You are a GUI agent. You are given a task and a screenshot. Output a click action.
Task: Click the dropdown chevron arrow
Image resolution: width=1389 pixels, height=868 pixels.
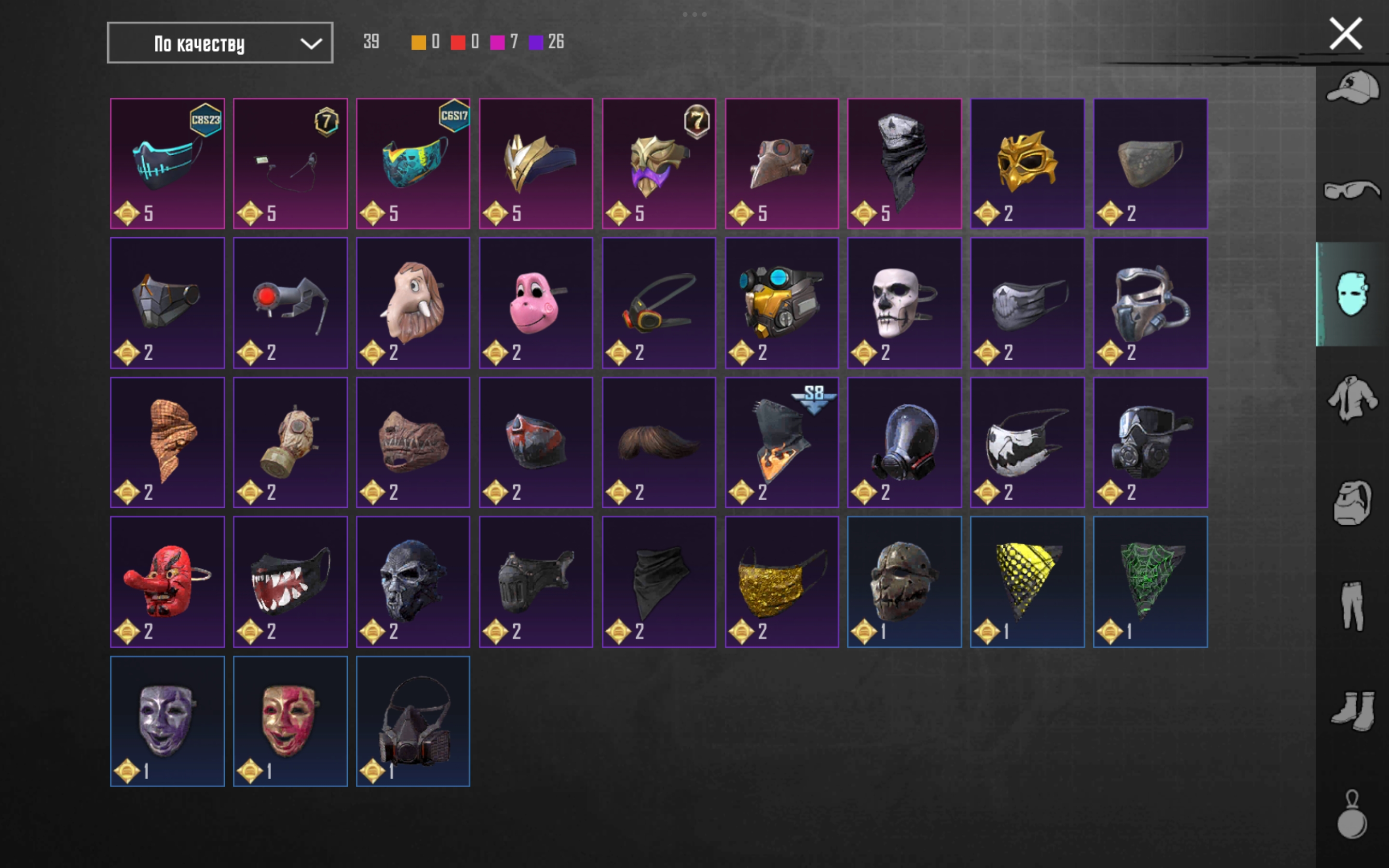(x=311, y=43)
